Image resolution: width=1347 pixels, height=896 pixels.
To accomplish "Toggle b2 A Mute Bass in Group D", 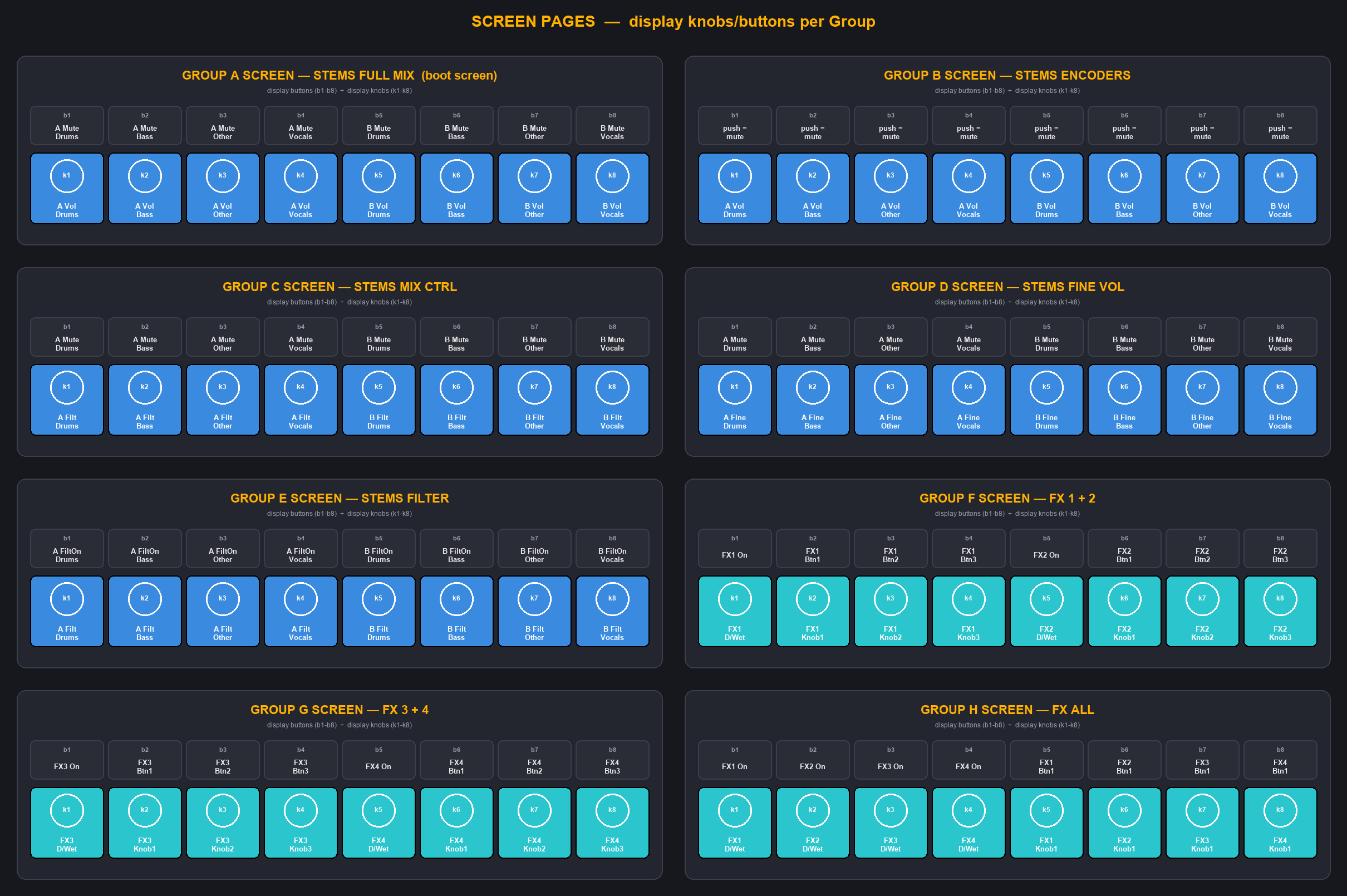I will (813, 337).
